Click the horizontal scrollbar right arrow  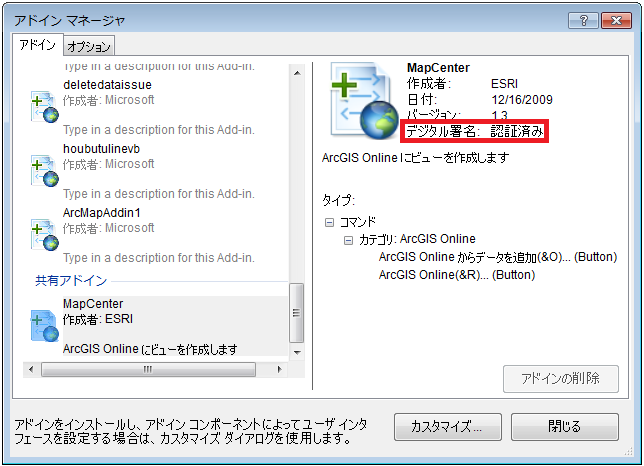pos(279,370)
